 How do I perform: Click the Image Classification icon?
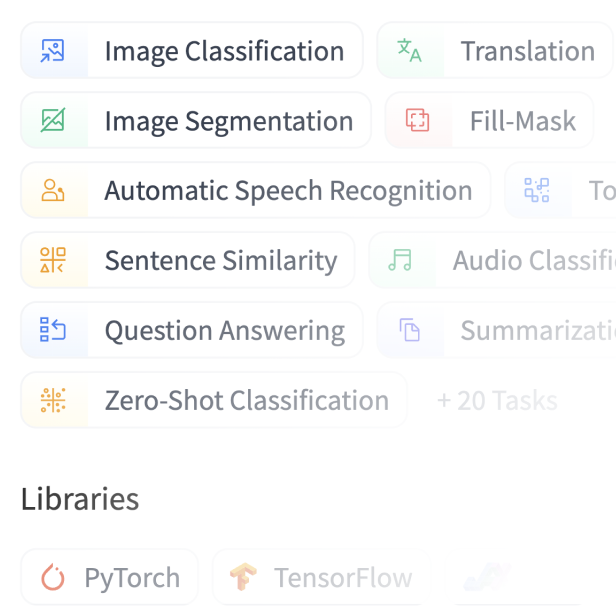(x=53, y=51)
